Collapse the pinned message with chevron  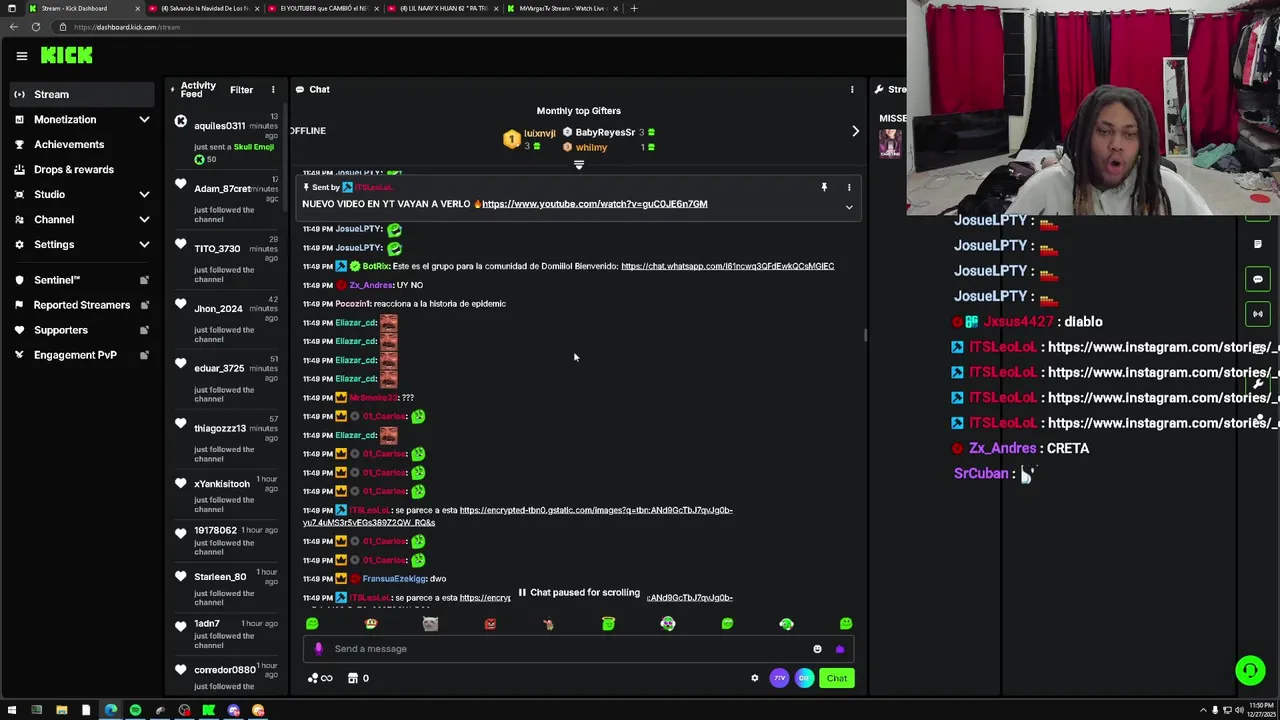pyautogui.click(x=849, y=207)
